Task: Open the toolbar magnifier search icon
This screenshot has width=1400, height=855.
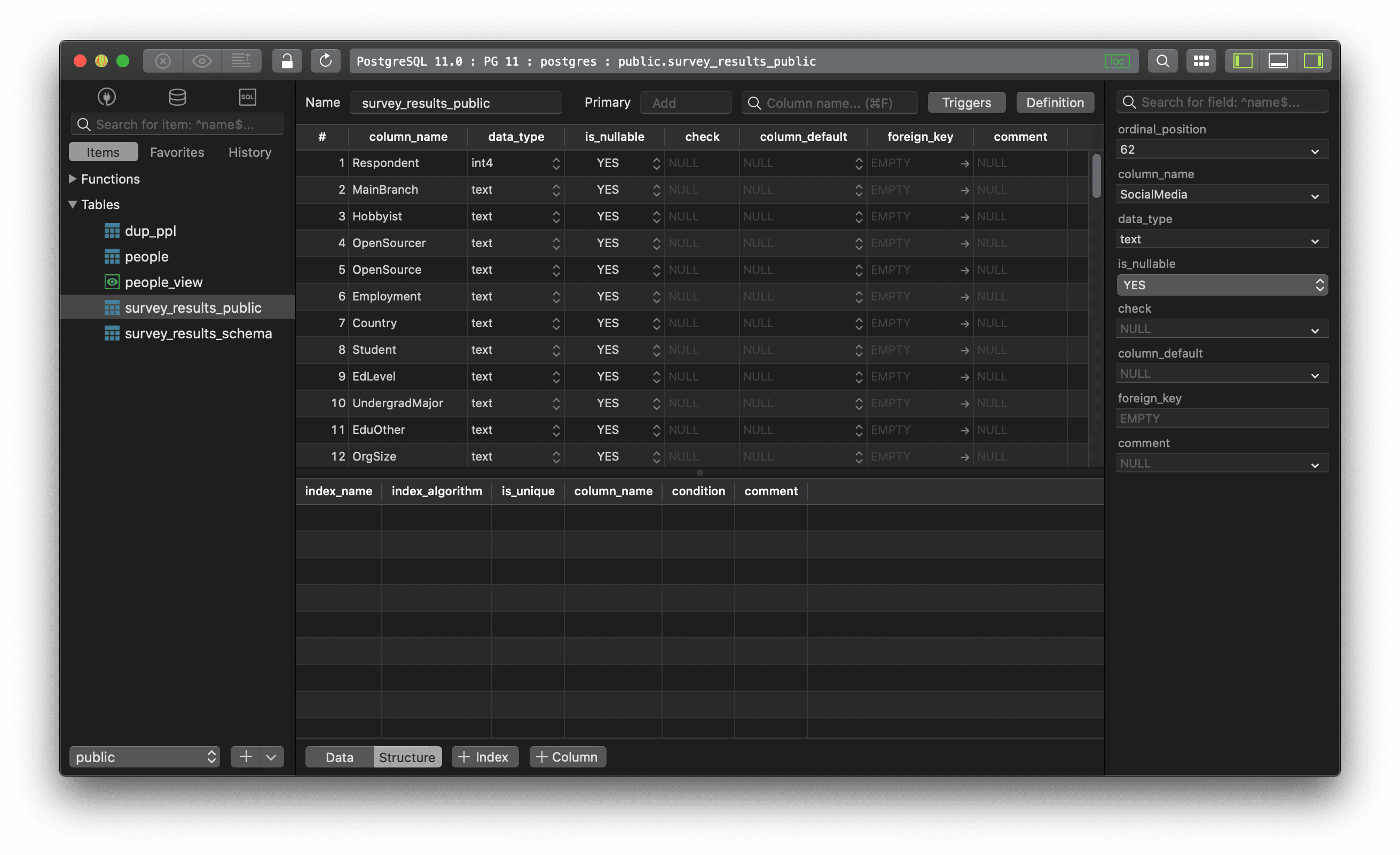Action: [x=1162, y=61]
